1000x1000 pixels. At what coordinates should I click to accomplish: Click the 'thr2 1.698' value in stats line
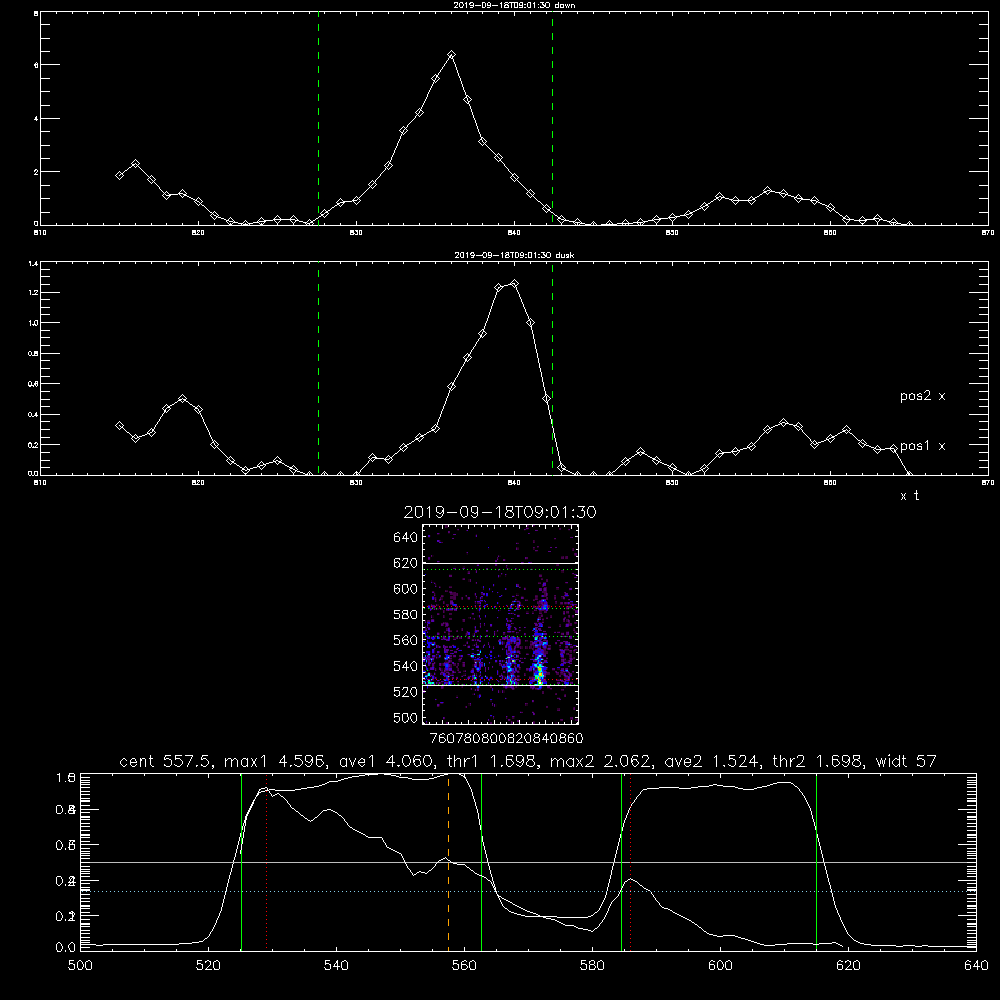(819, 761)
